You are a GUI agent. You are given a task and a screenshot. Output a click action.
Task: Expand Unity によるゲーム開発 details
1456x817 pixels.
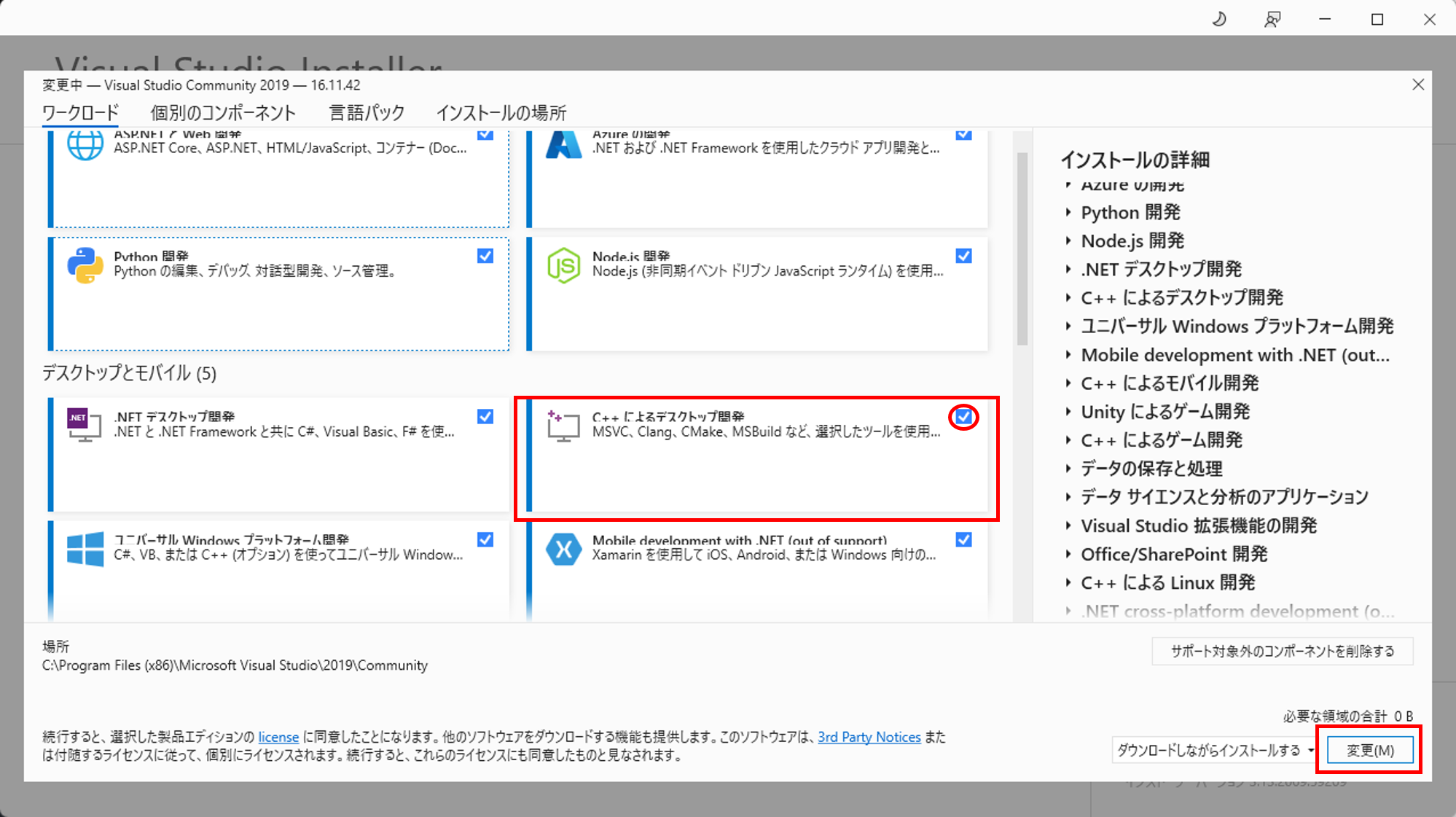pos(1068,412)
